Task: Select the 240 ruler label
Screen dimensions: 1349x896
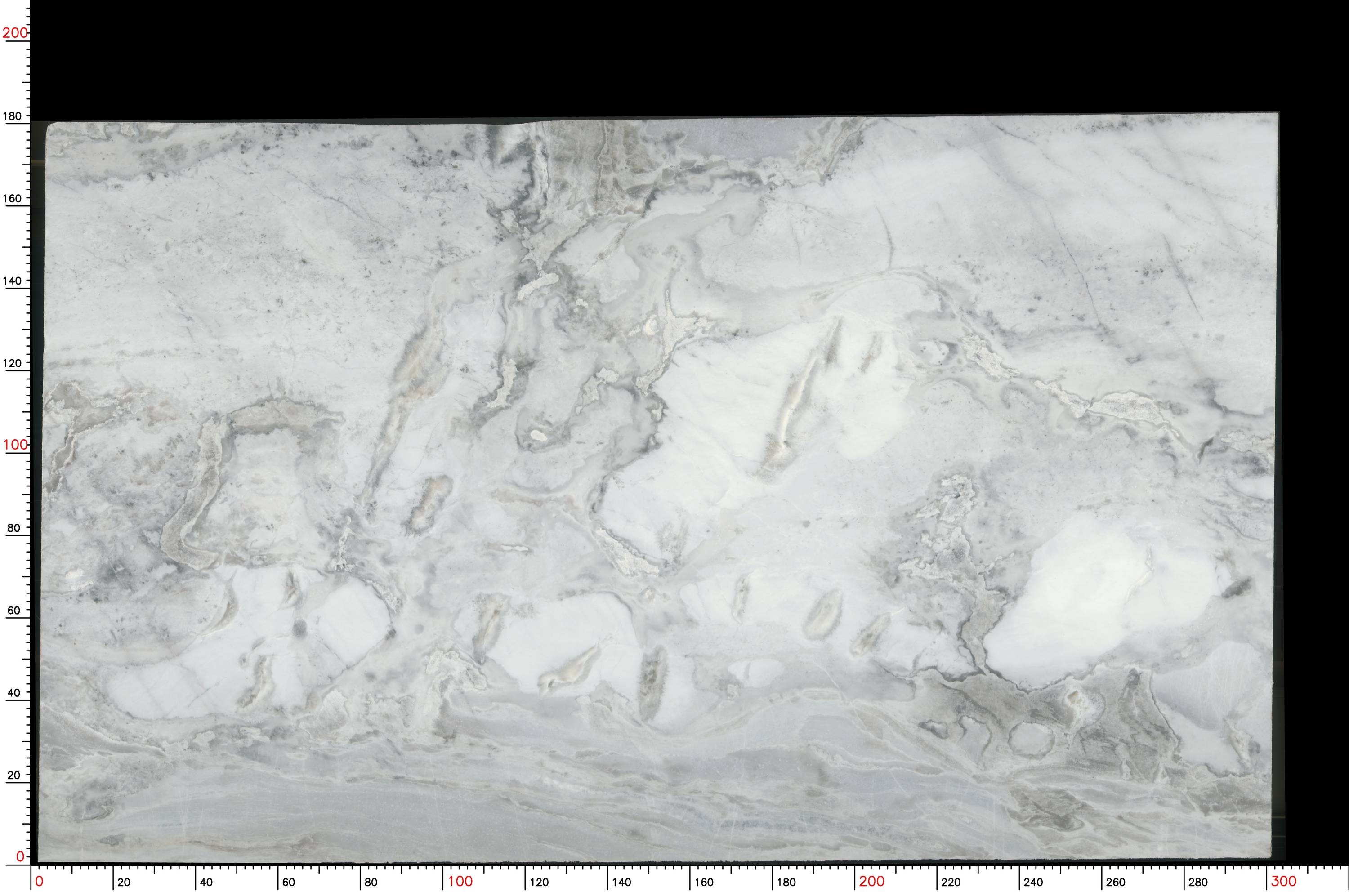Action: coord(1033,882)
